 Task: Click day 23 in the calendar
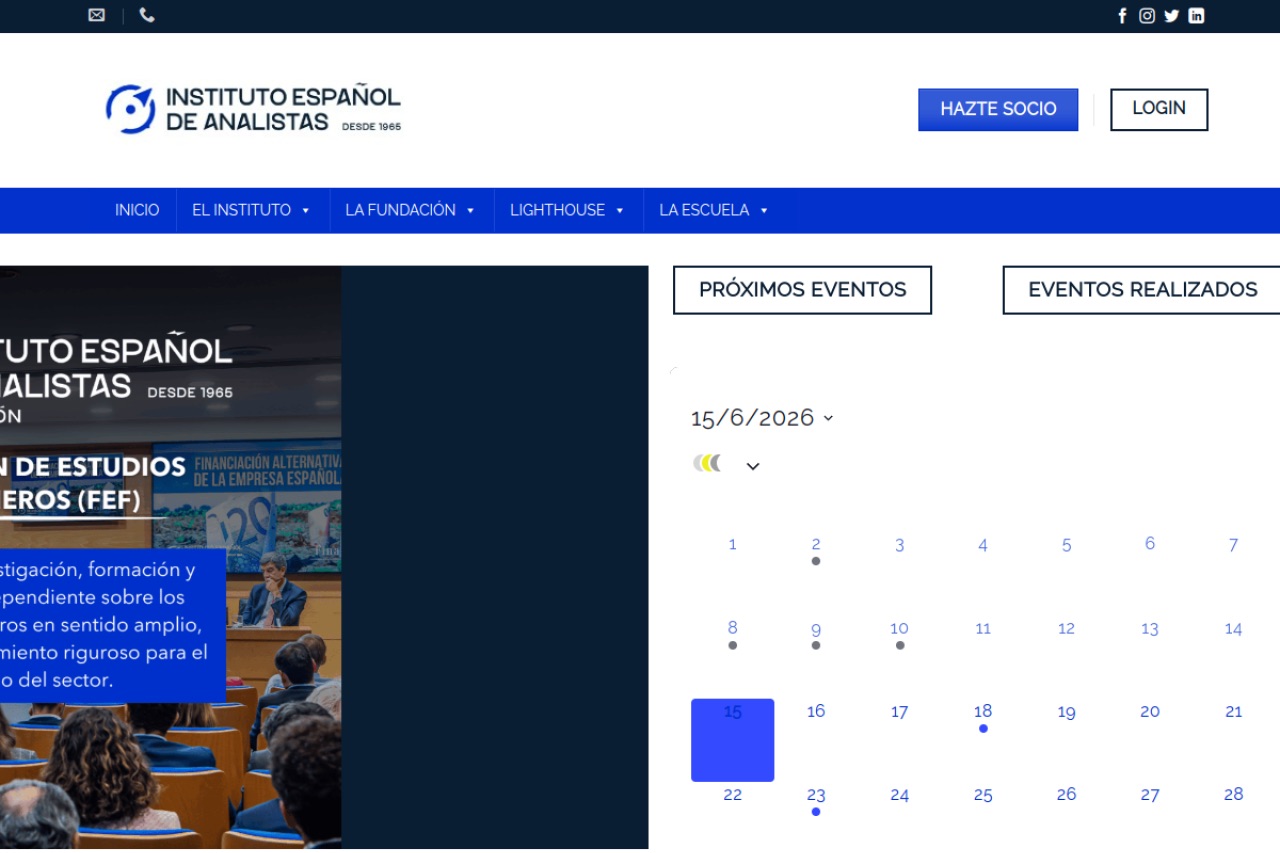click(816, 796)
